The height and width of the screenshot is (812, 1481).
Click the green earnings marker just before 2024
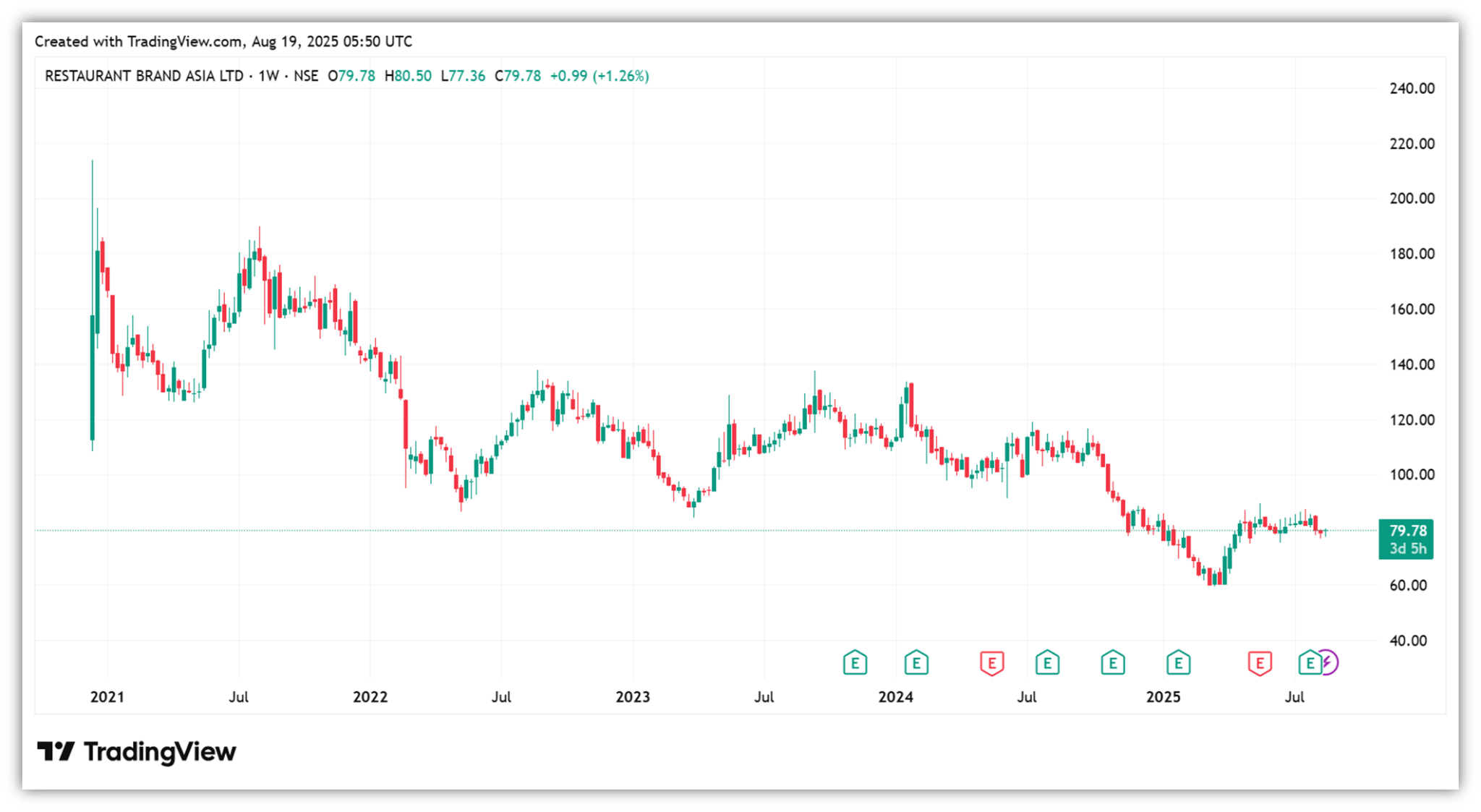pos(855,662)
